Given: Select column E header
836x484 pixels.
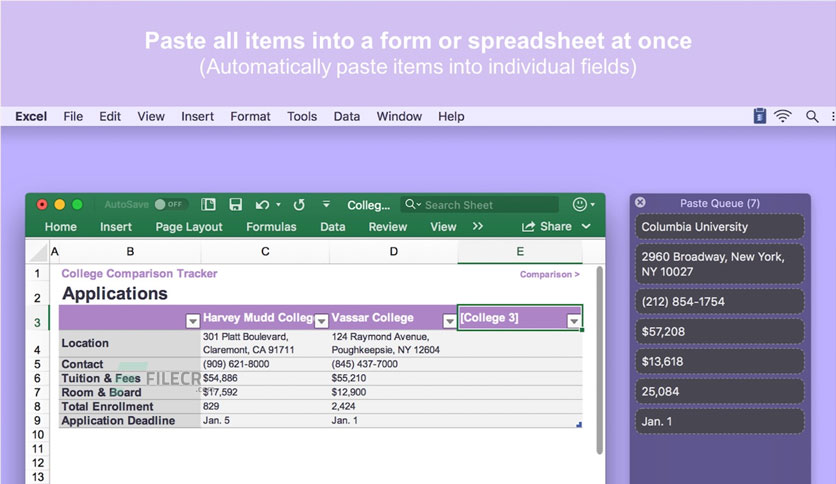Looking at the screenshot, I should (520, 252).
